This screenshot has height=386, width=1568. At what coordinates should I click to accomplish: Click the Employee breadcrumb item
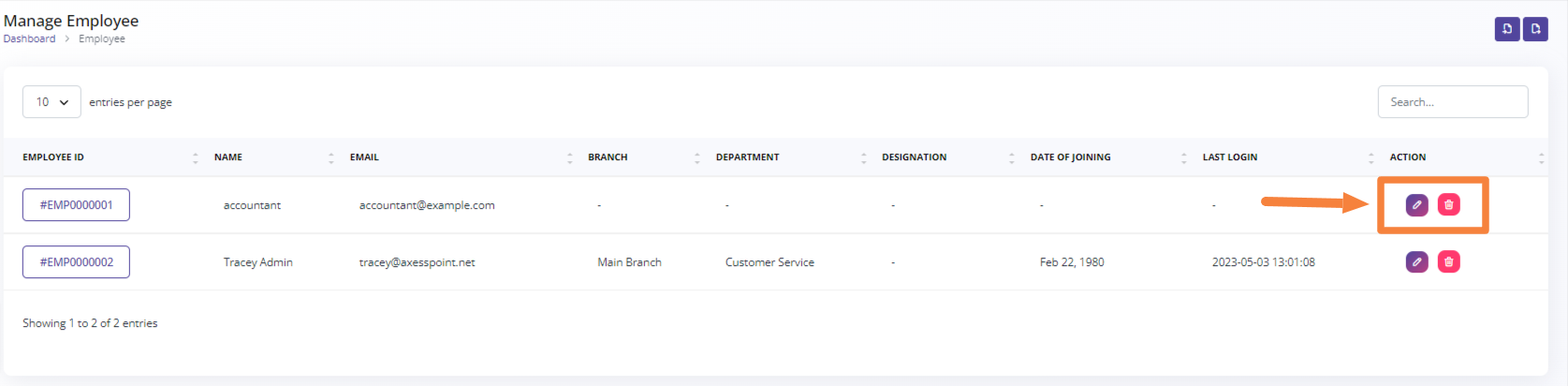101,39
